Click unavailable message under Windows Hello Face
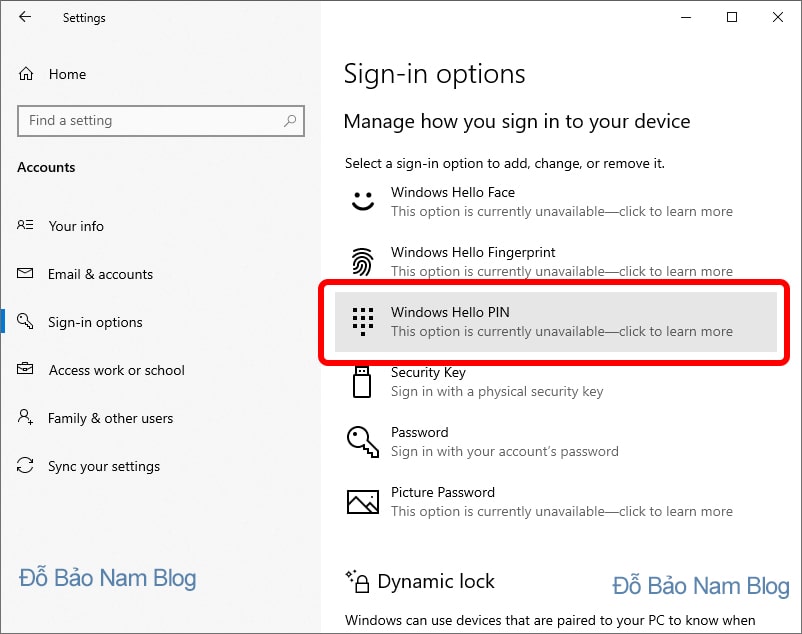The image size is (802, 634). click(x=562, y=211)
